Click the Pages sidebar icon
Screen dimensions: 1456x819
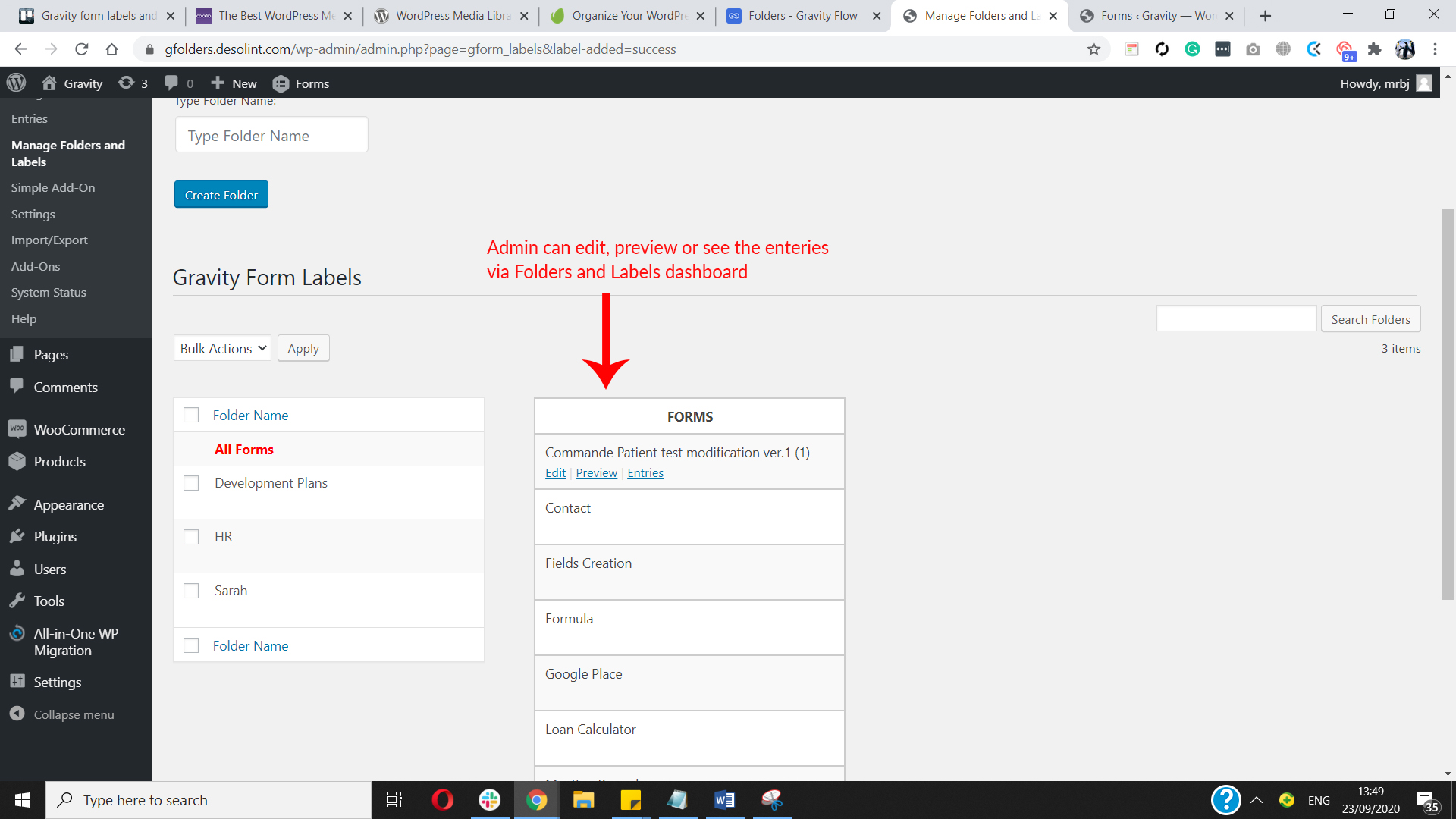coord(17,354)
